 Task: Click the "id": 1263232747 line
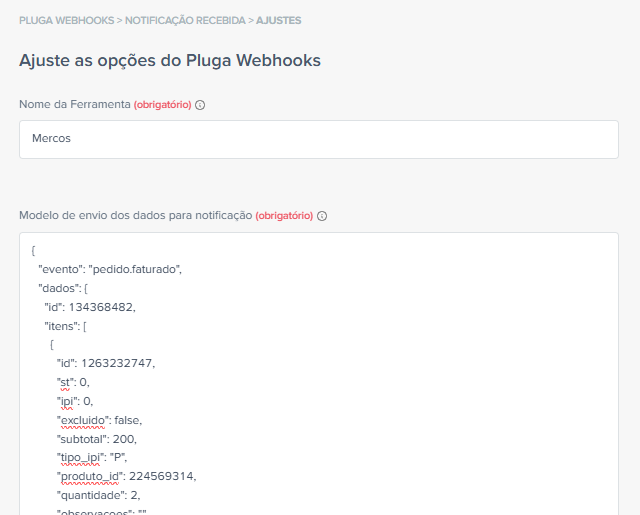tap(106, 363)
